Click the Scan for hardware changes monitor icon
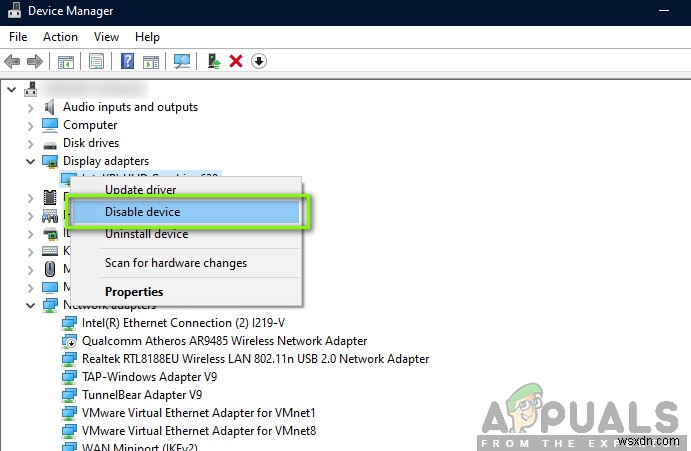The image size is (691, 451). pos(182,61)
